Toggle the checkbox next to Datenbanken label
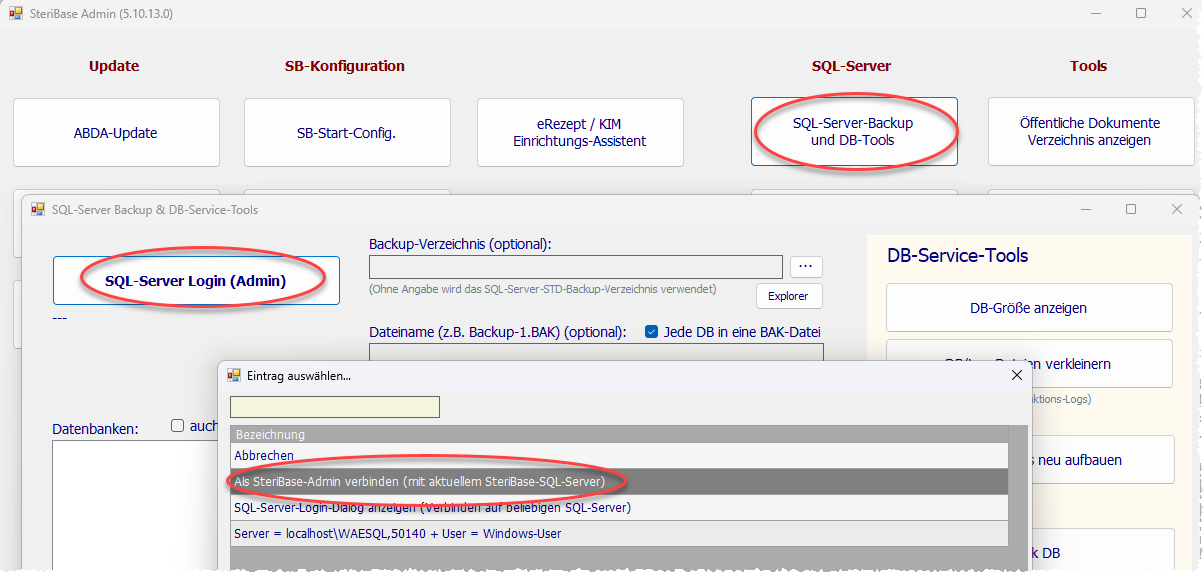This screenshot has width=1203, height=574. click(178, 426)
